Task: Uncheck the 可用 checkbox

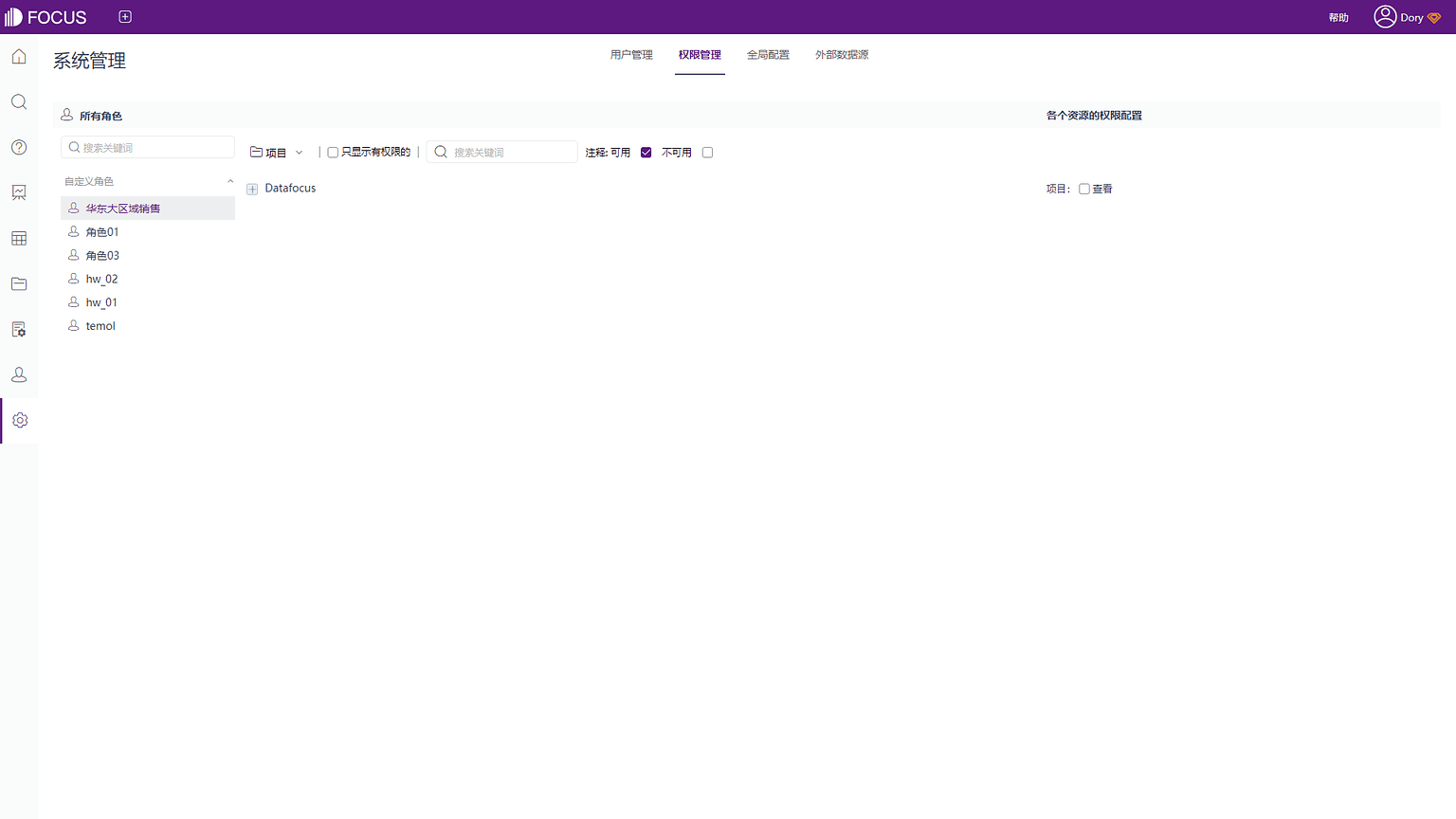Action: coord(646,153)
